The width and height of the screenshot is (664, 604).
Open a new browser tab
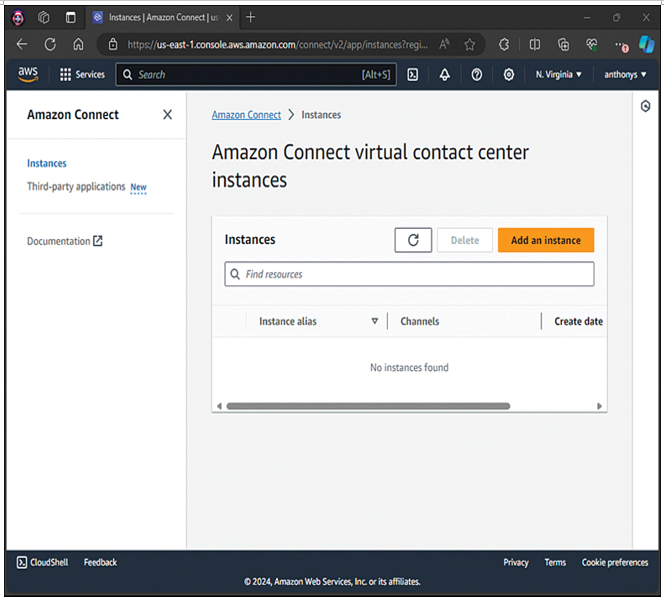[251, 17]
